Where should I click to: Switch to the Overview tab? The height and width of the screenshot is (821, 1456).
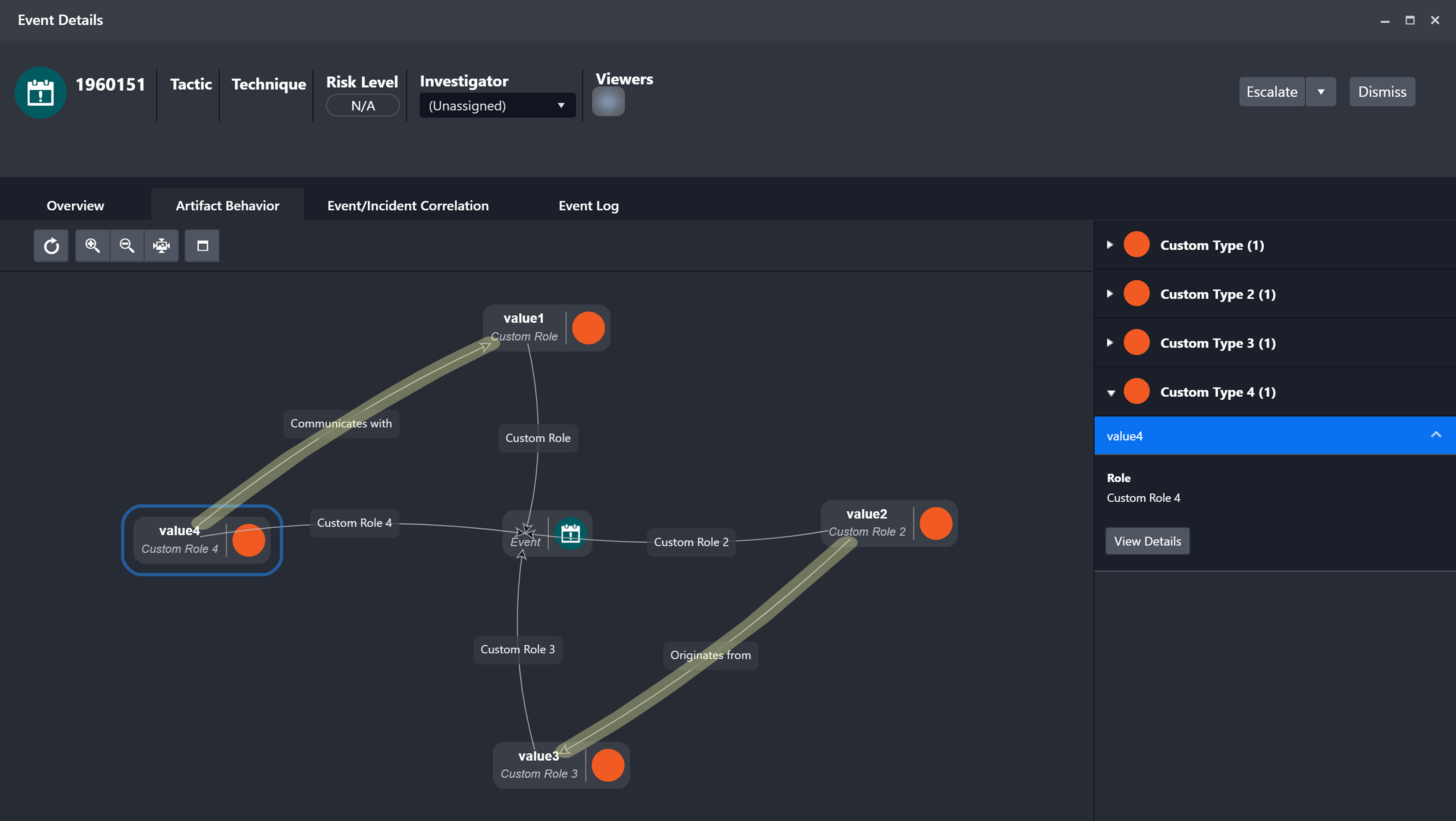75,206
